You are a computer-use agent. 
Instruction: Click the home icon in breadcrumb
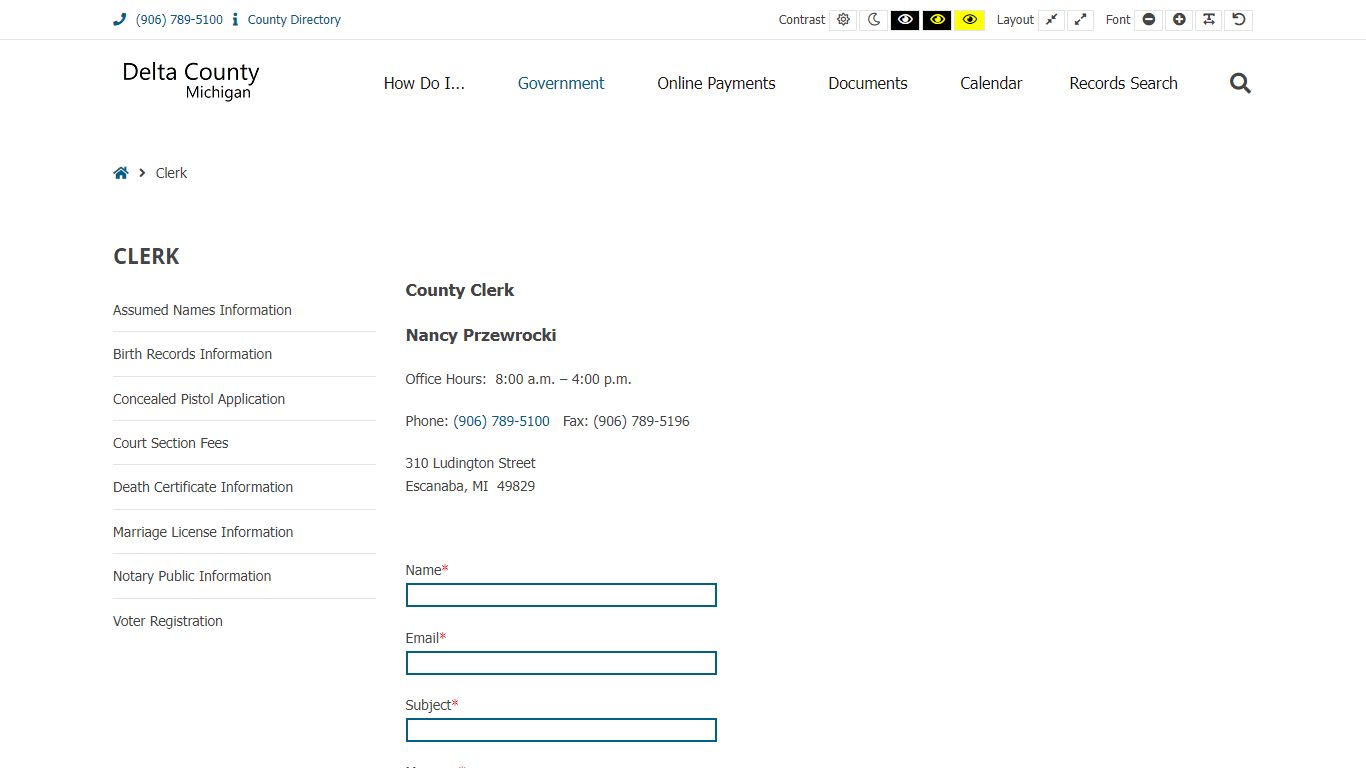pos(120,172)
